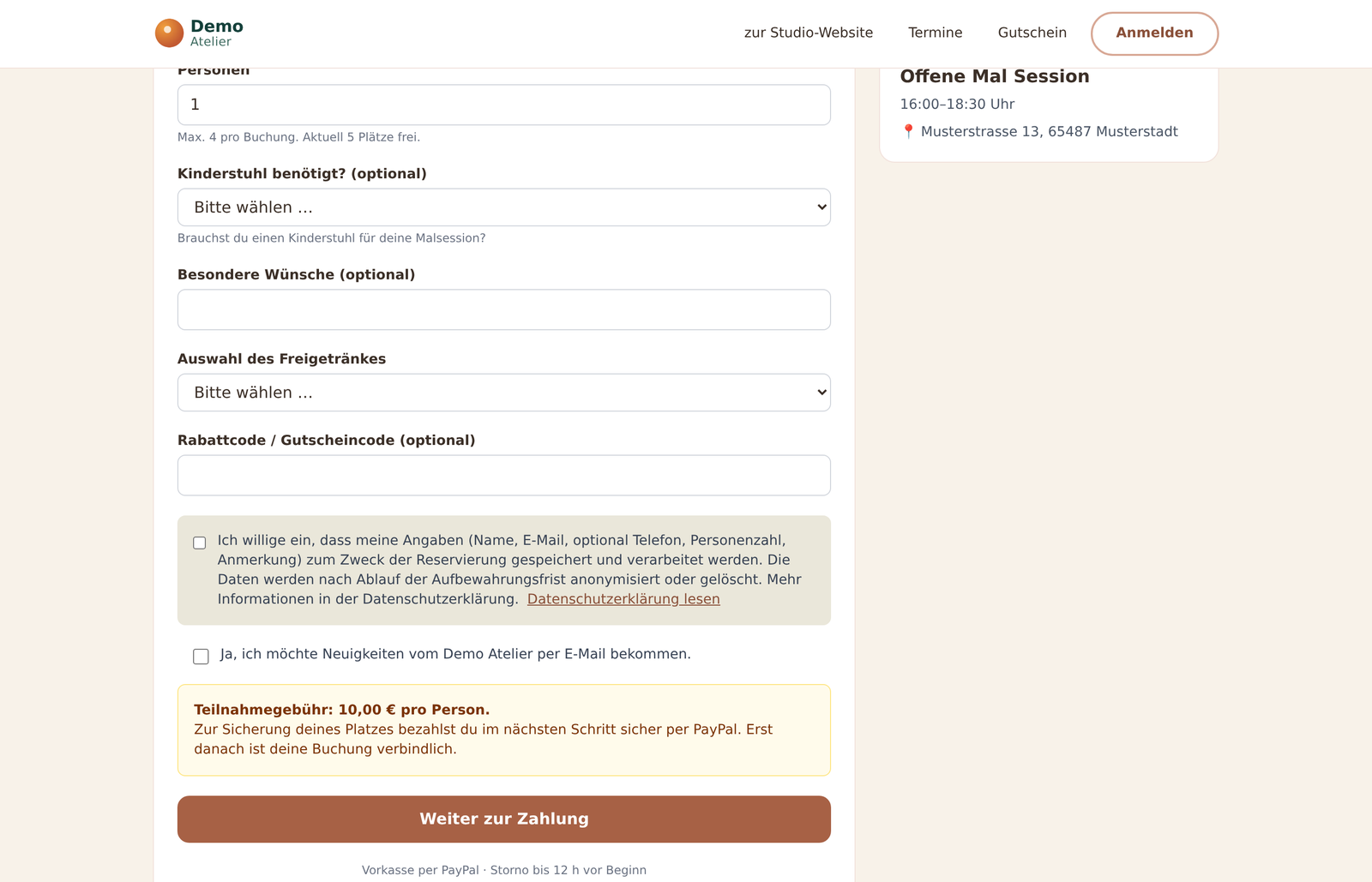Click the location pin icon beside Musterstrasse 13
This screenshot has width=1372, height=882.
point(908,131)
